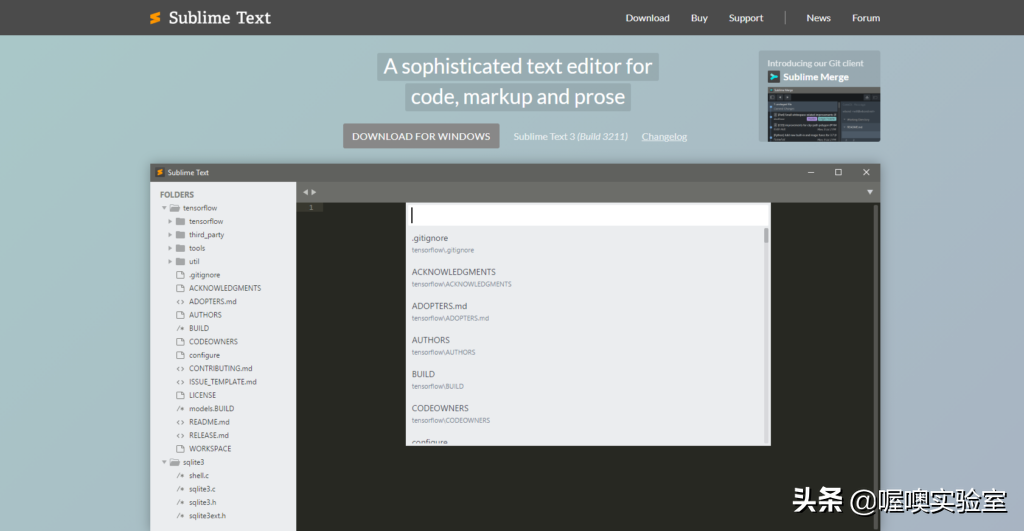Select BUILD in the quick panel list
The image size is (1024, 531).
(x=585, y=379)
